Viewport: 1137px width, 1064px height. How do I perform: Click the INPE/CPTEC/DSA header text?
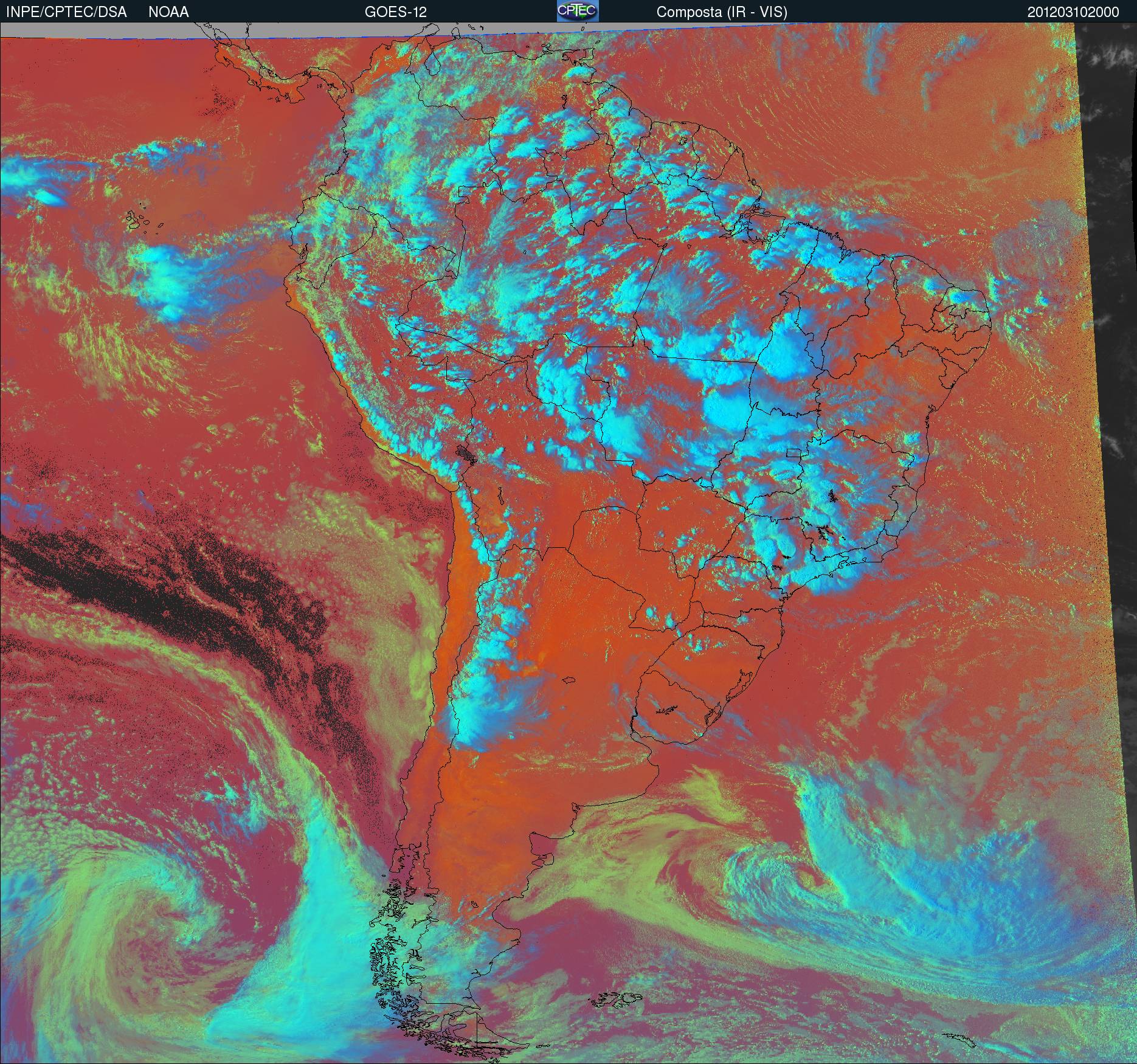tap(66, 12)
